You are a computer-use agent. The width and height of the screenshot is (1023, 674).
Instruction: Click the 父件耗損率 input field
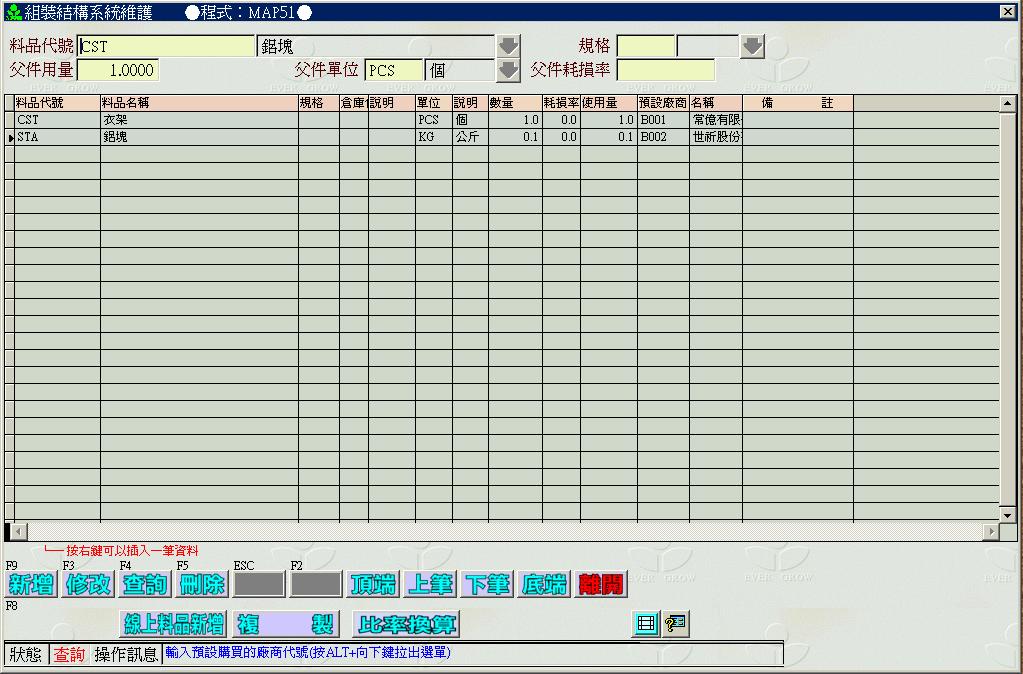pos(666,70)
